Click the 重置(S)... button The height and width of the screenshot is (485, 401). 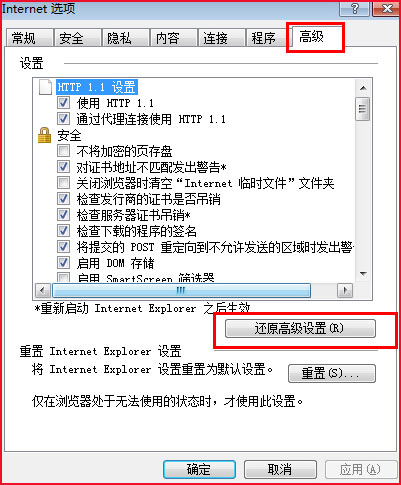pyautogui.click(x=331, y=373)
